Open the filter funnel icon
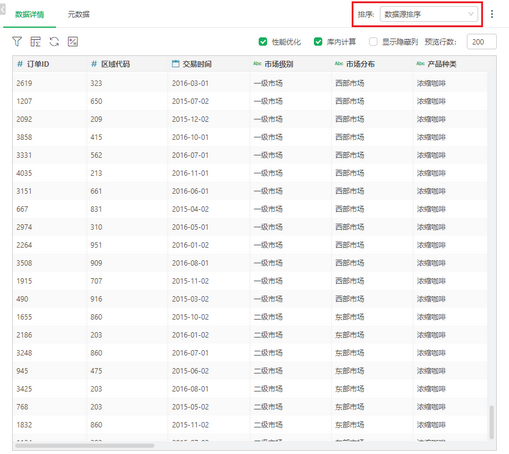Image resolution: width=509 pixels, height=454 pixels. (x=17, y=42)
